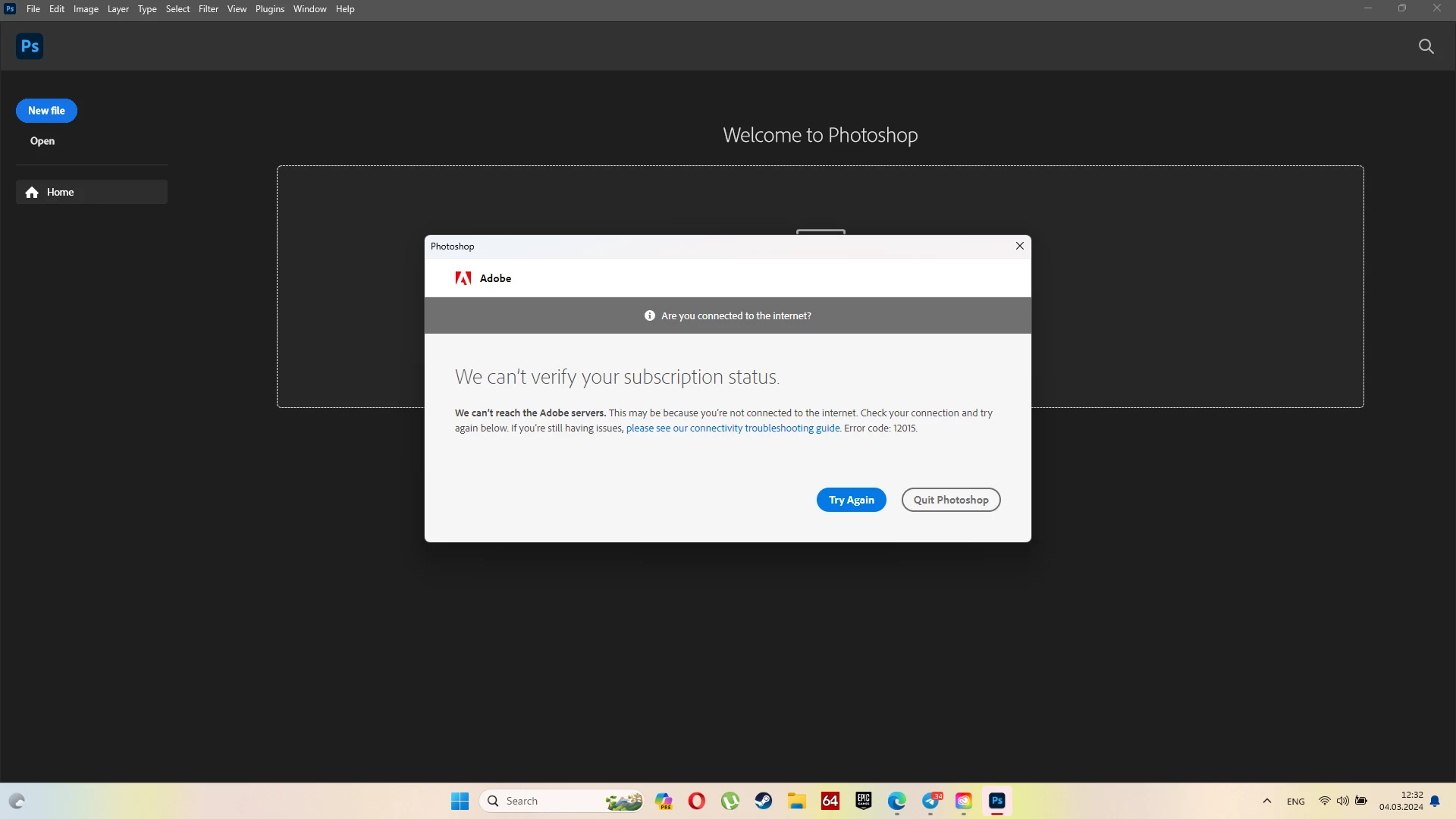Image resolution: width=1456 pixels, height=819 pixels.
Task: Open the connectivity troubleshooting guide link
Action: pyautogui.click(x=733, y=428)
